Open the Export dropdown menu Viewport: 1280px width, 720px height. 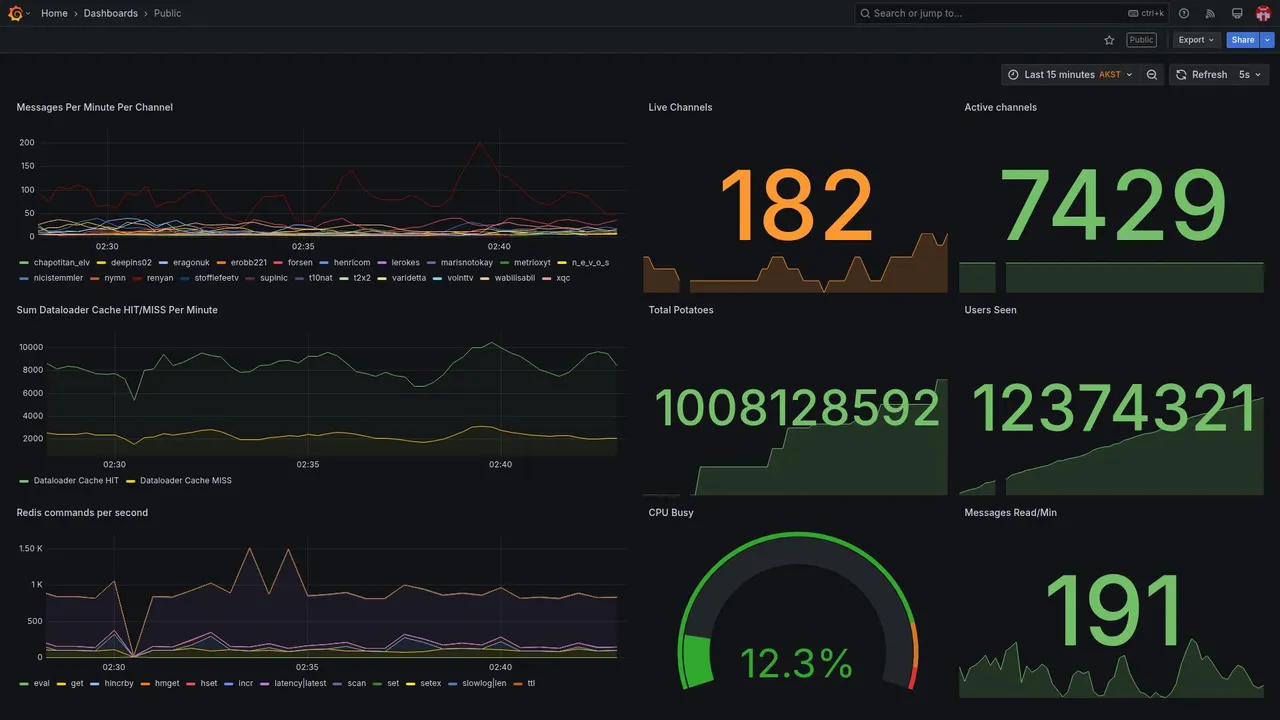pos(1196,40)
